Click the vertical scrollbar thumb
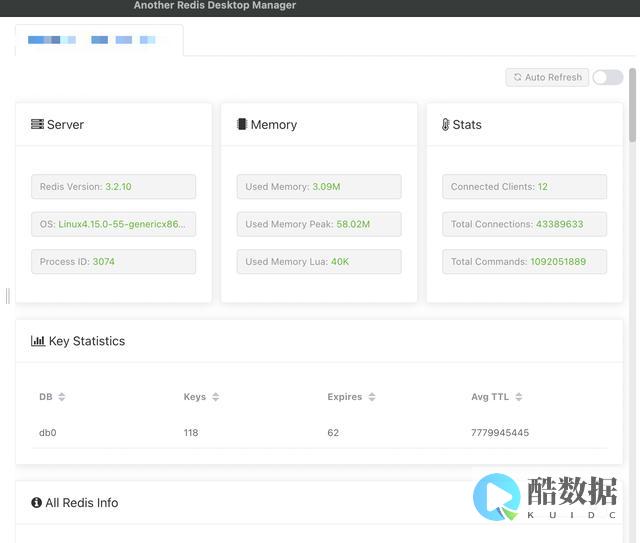Screen dimensions: 640x543 pos(632,105)
